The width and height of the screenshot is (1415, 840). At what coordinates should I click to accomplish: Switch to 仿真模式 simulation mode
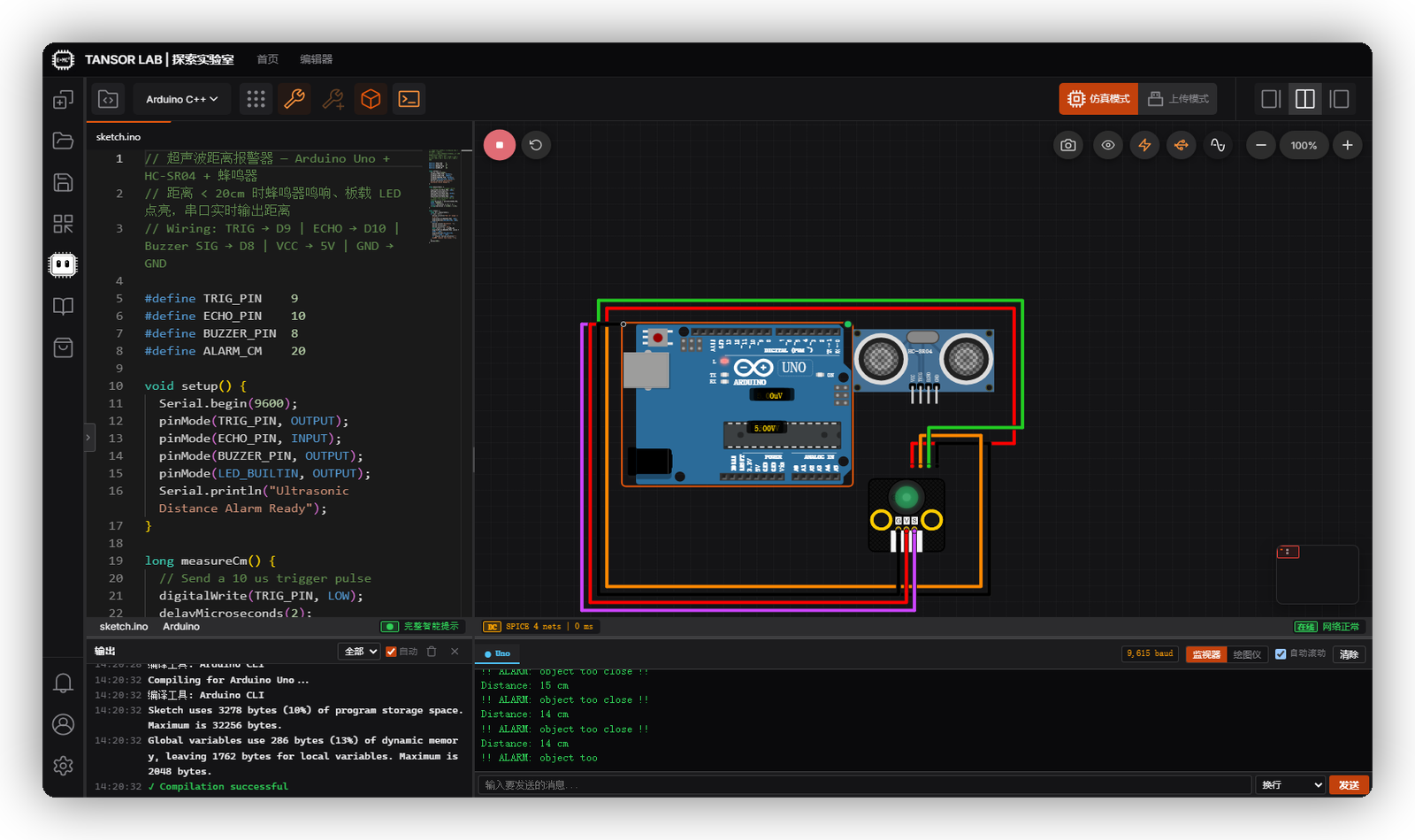coord(1098,99)
